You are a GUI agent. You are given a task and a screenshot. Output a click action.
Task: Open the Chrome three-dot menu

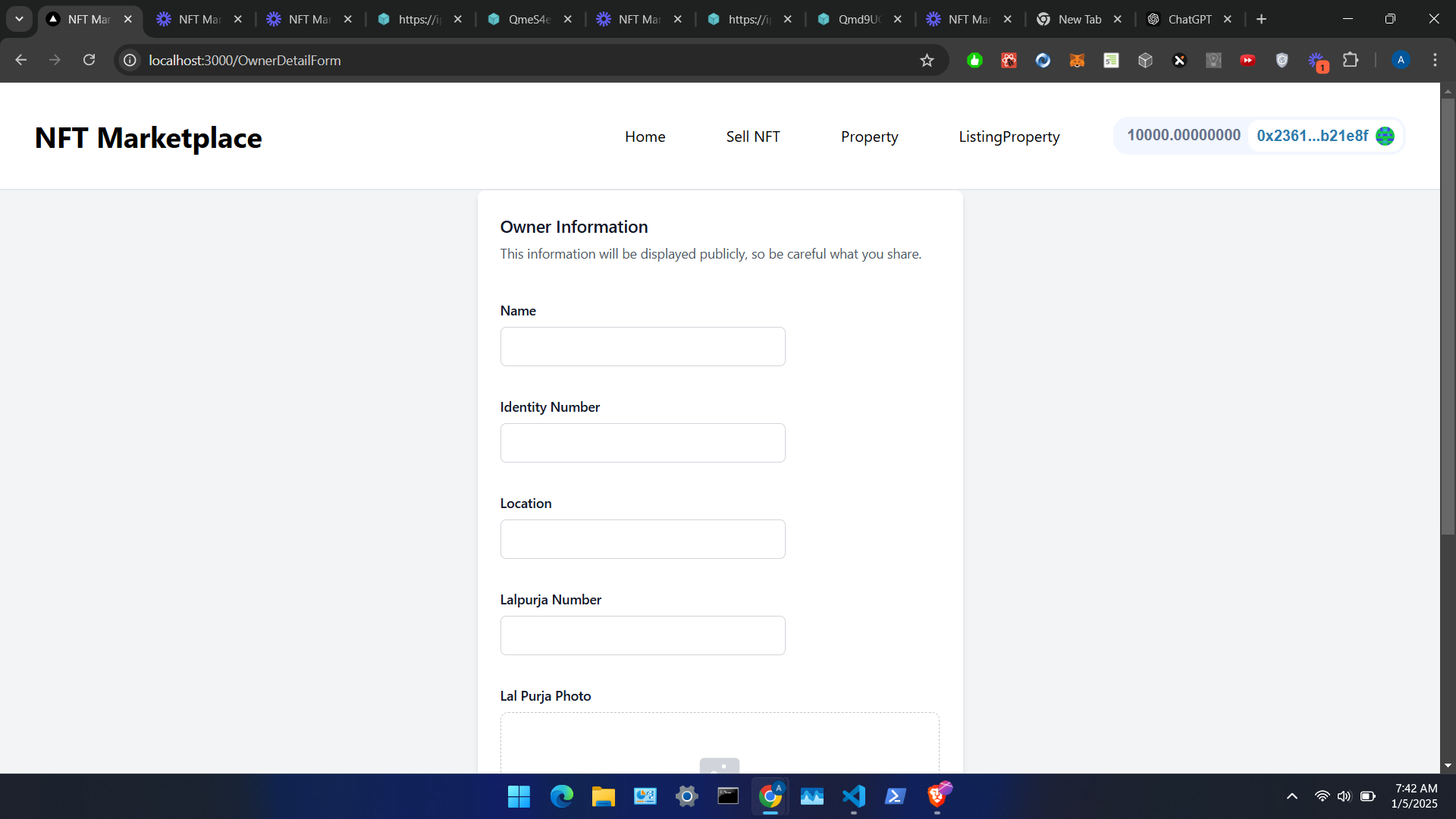tap(1435, 60)
